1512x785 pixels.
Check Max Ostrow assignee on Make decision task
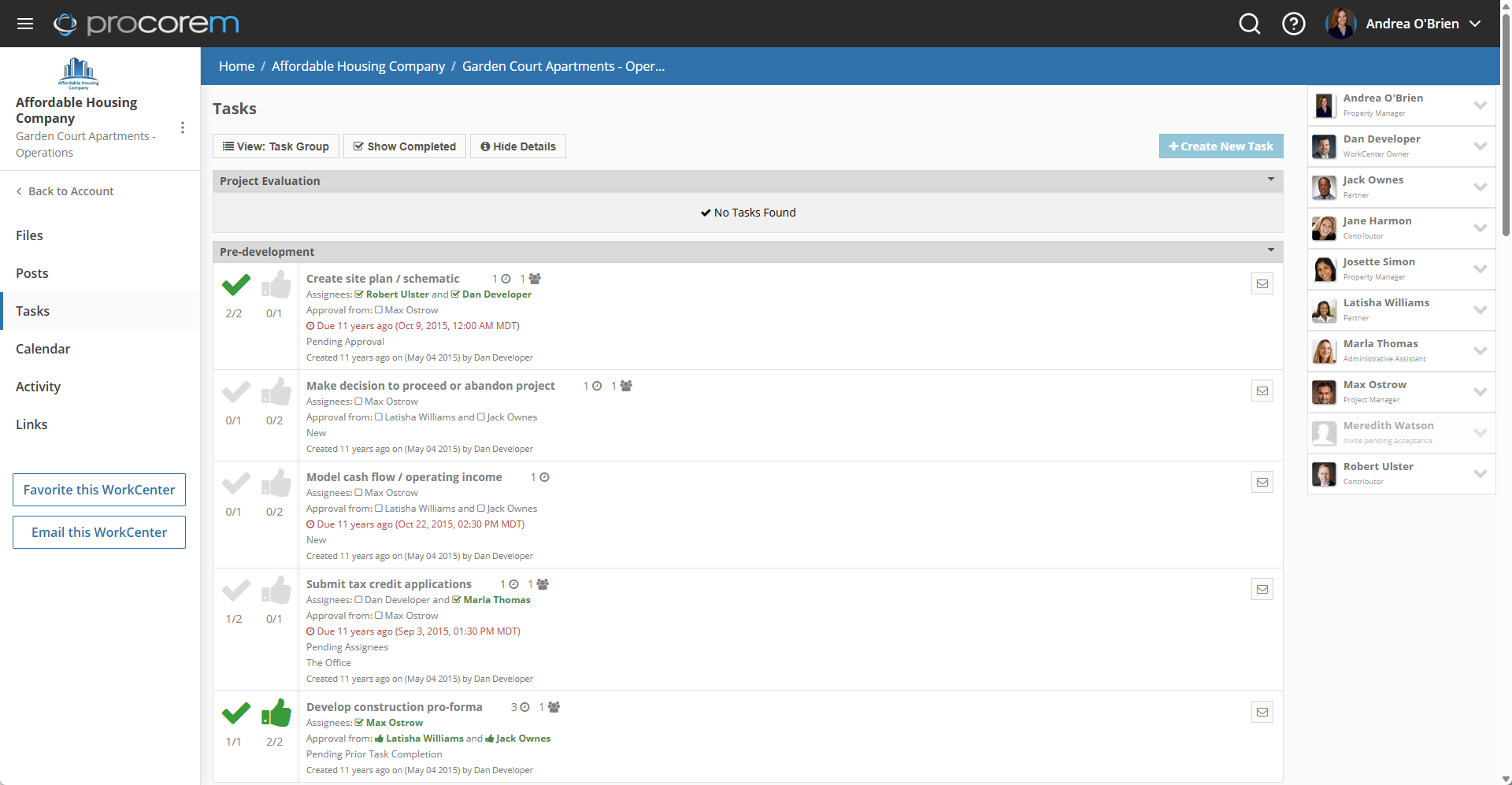pyautogui.click(x=359, y=402)
